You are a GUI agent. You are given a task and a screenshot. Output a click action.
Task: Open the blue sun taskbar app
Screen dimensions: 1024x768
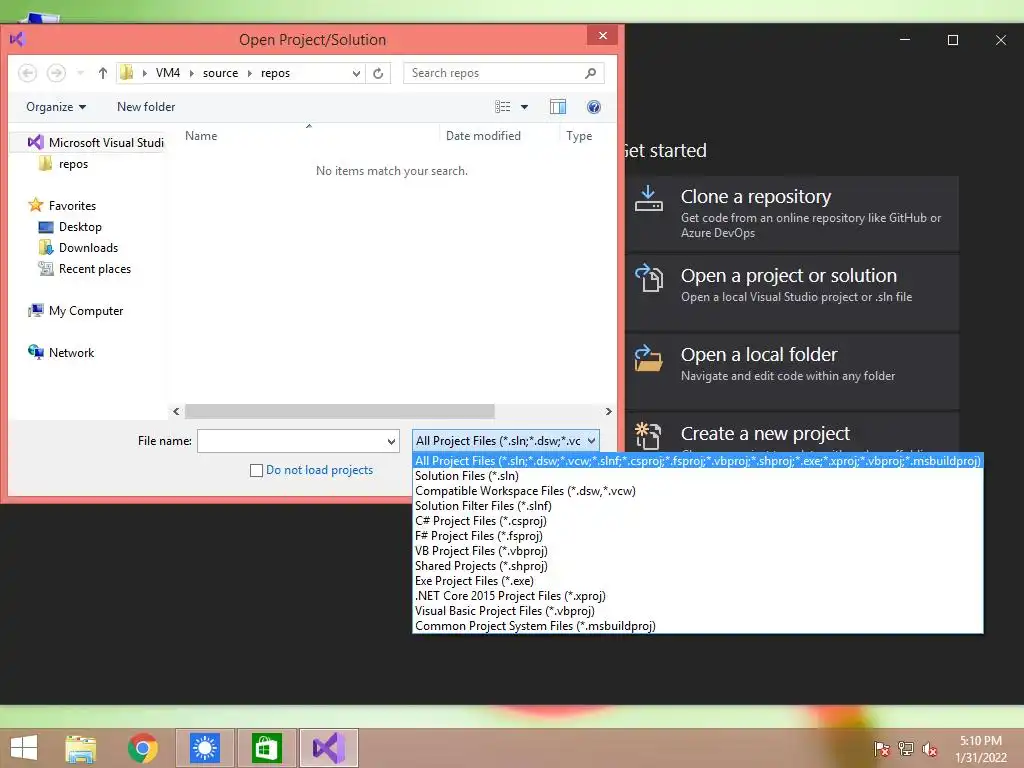(x=205, y=748)
